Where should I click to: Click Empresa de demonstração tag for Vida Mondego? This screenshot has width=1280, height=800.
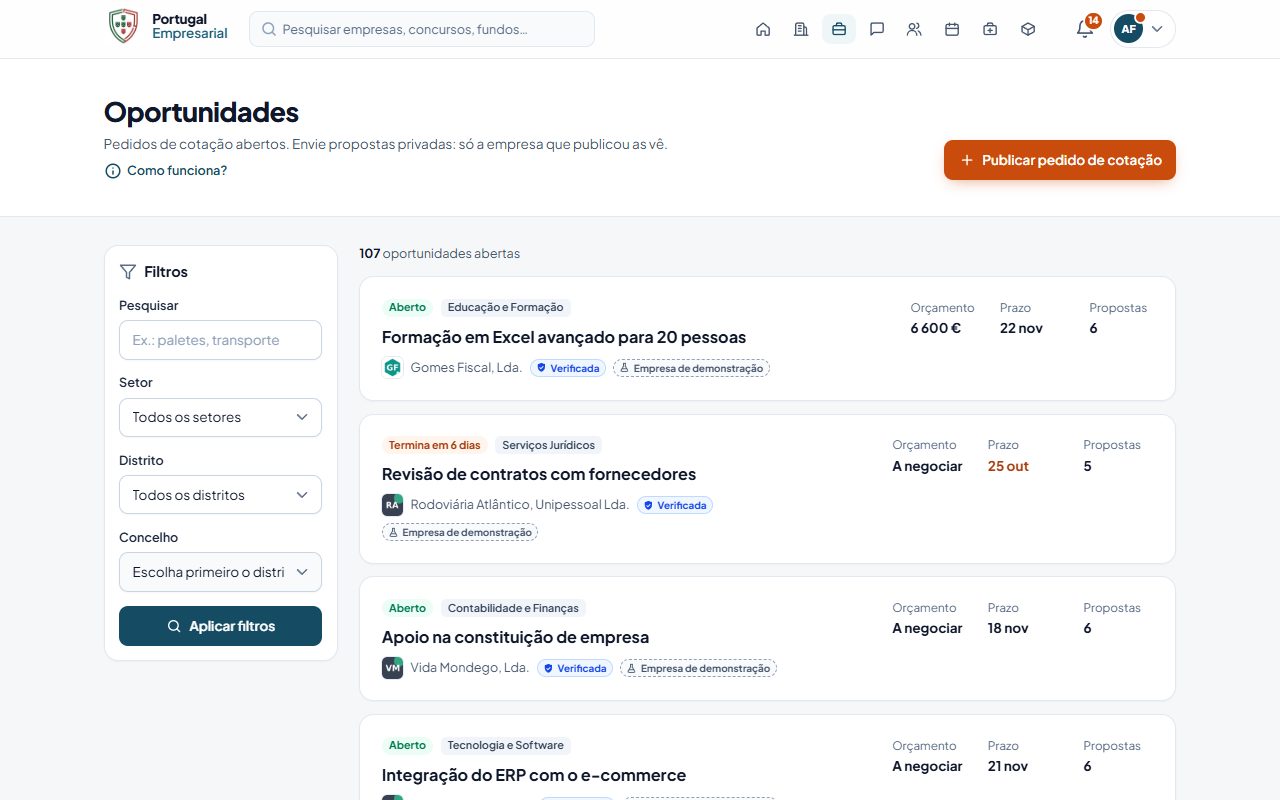coord(698,668)
